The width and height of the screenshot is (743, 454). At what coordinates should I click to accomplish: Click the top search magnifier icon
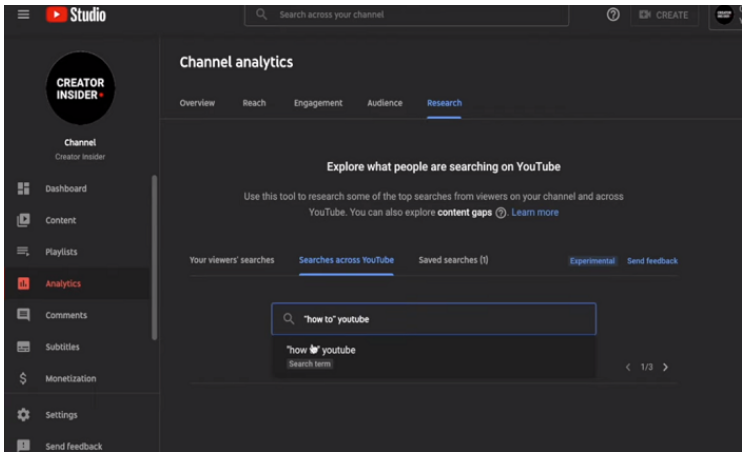coord(261,14)
